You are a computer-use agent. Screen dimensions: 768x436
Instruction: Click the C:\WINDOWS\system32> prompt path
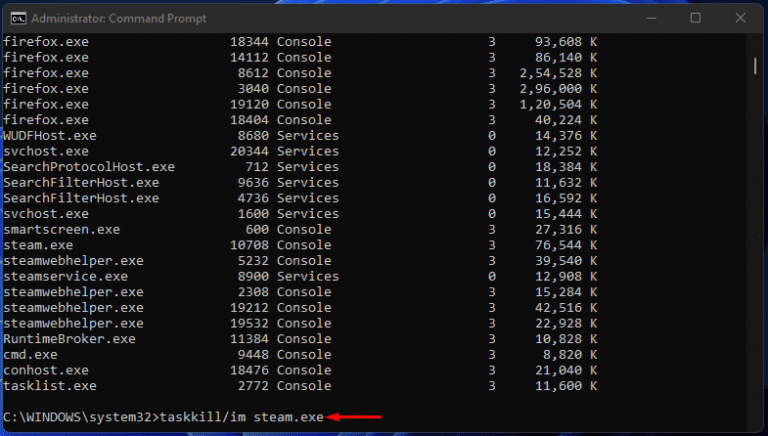(80, 416)
